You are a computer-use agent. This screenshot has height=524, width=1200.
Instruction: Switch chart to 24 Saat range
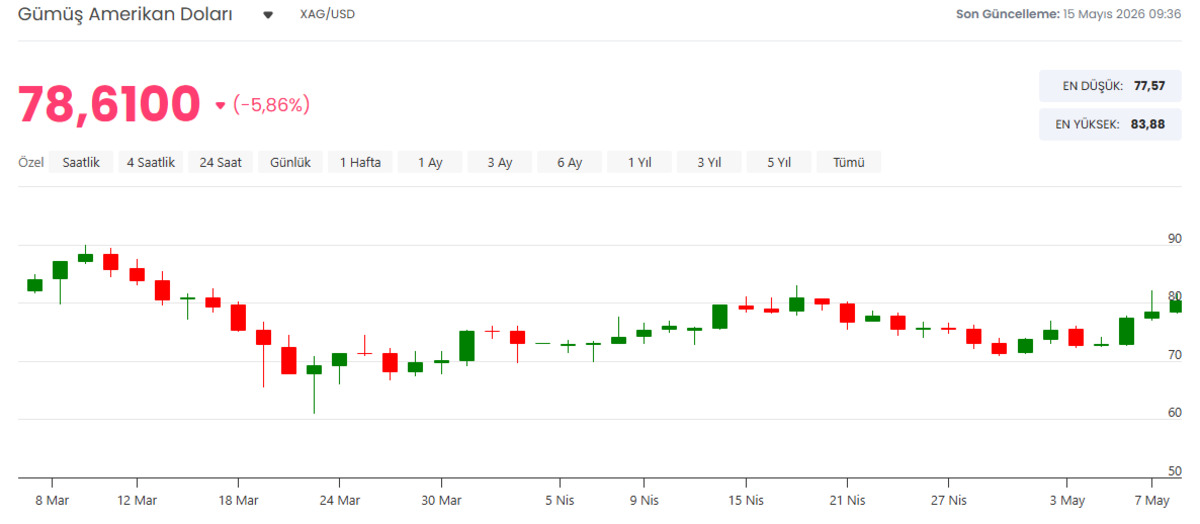pyautogui.click(x=221, y=162)
